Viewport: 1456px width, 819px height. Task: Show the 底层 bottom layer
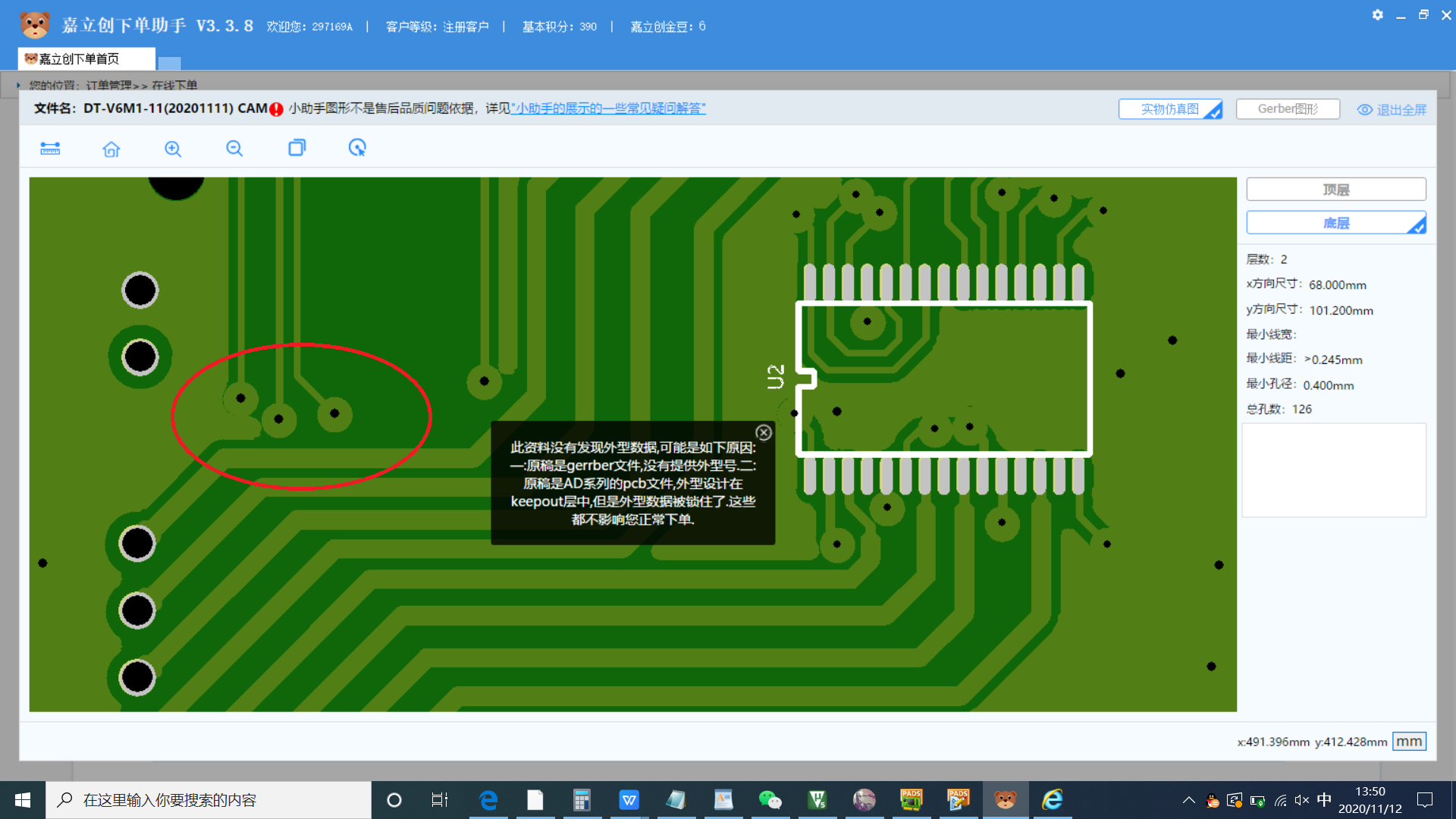tap(1336, 223)
